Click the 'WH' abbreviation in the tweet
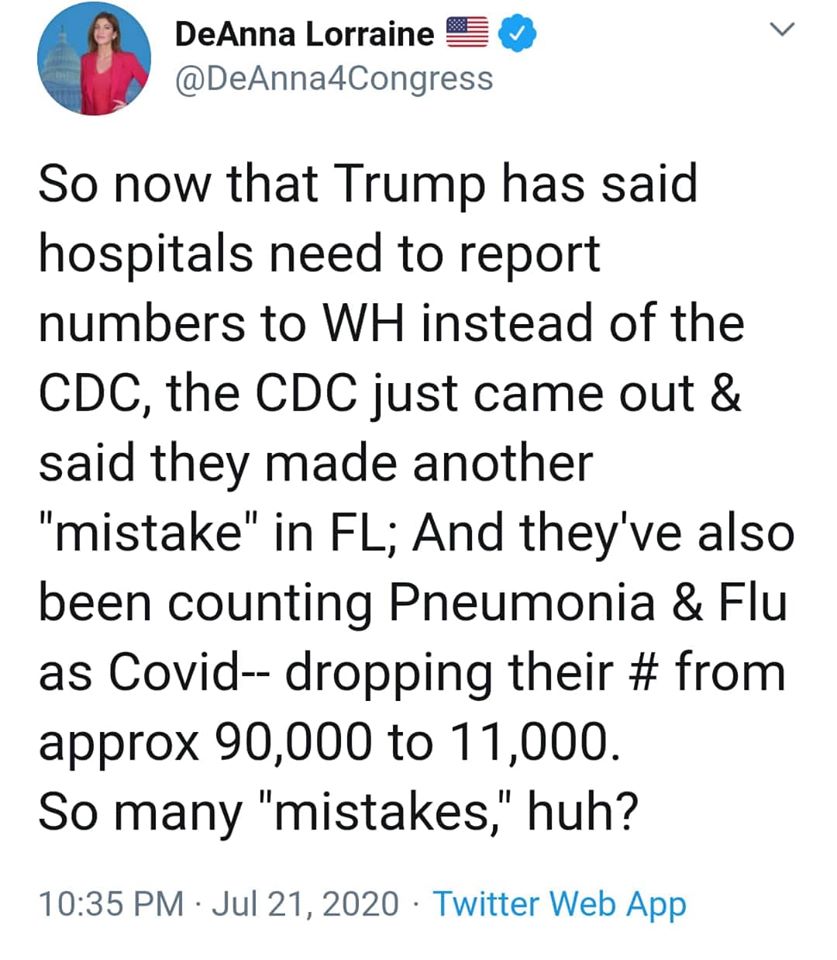This screenshot has width=837, height=960. [x=364, y=323]
